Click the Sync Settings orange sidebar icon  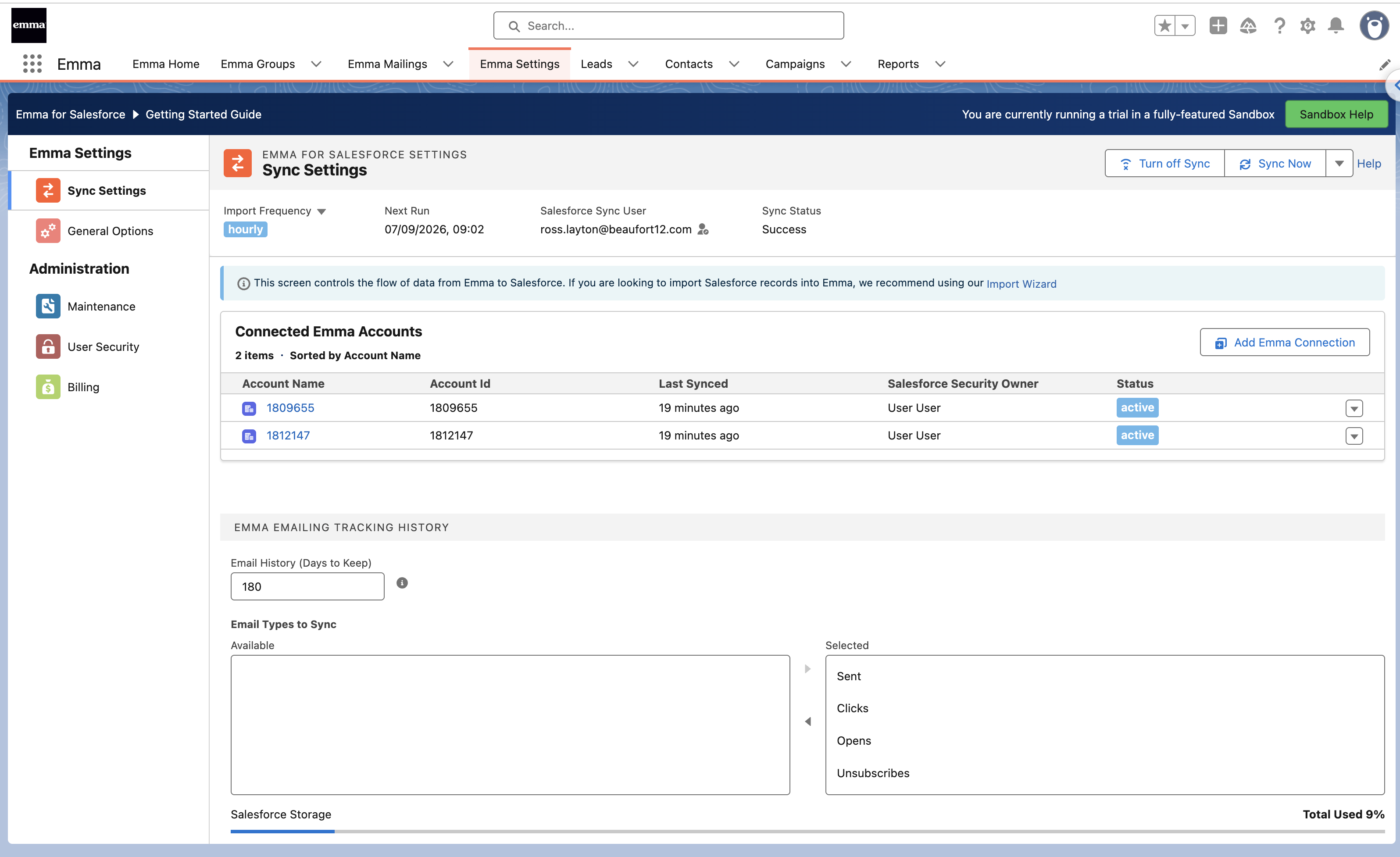click(48, 190)
